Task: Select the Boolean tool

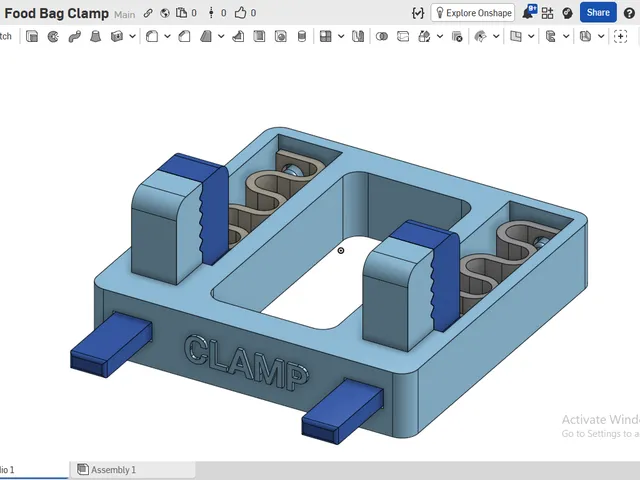Action: point(382,37)
